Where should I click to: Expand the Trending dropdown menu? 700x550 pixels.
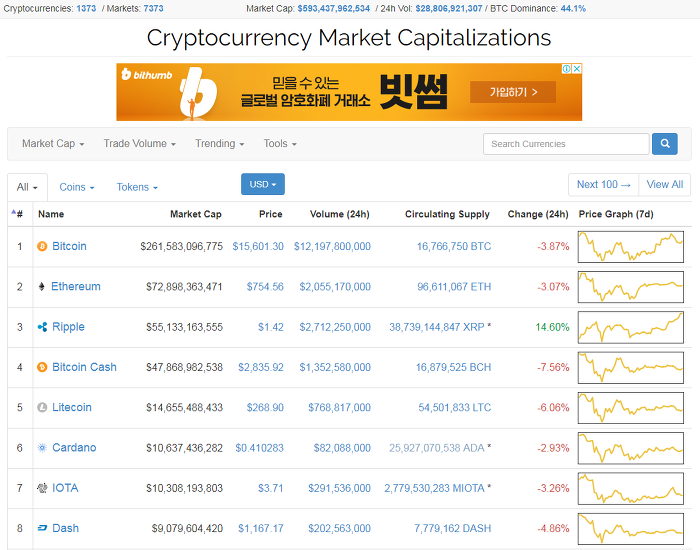pyautogui.click(x=219, y=144)
